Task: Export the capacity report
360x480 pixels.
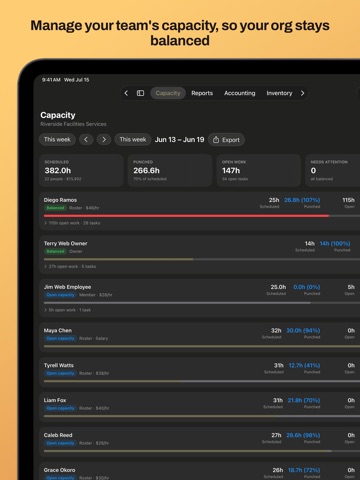Action: click(x=226, y=140)
